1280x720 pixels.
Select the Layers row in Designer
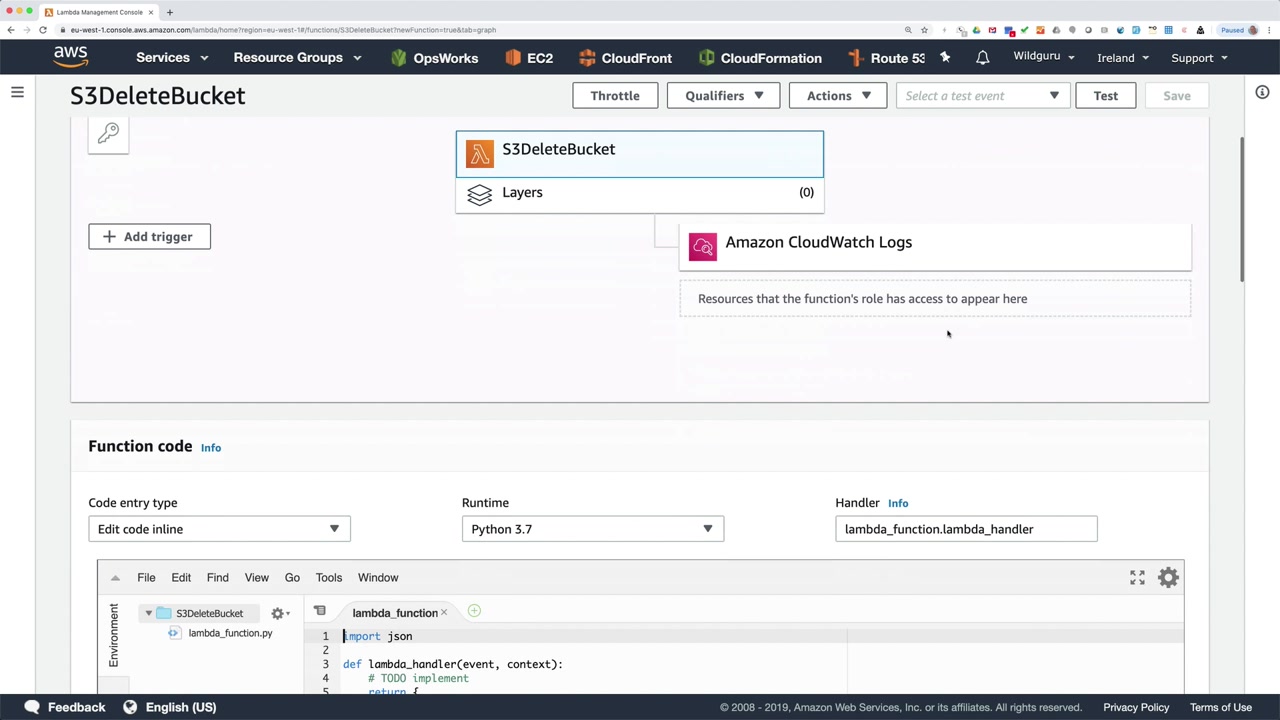[640, 194]
